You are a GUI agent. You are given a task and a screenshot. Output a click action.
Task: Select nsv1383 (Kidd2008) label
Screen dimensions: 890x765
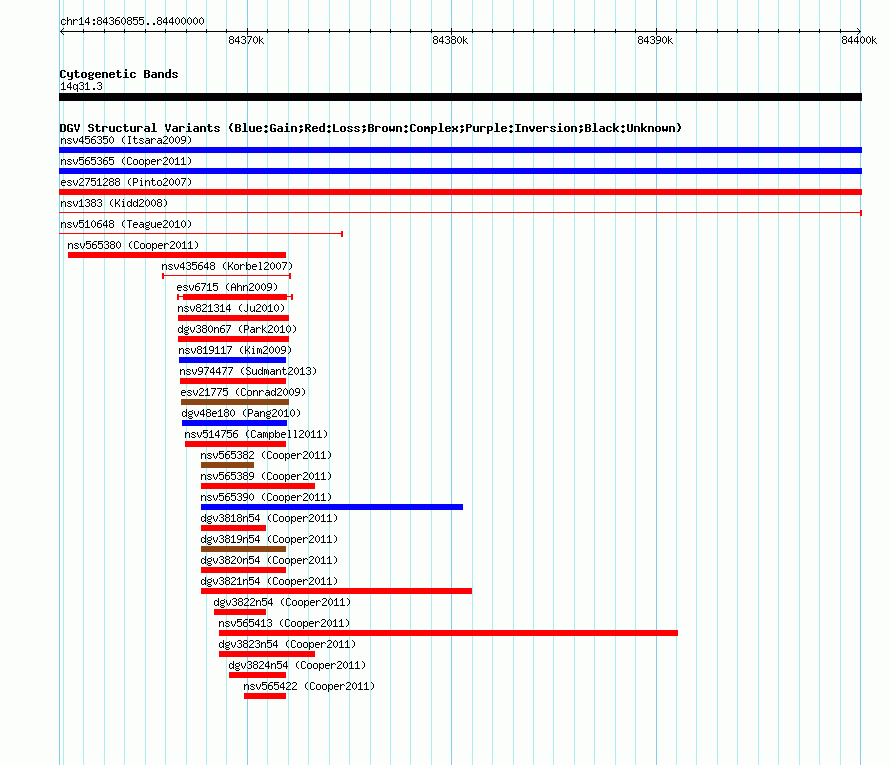(114, 203)
